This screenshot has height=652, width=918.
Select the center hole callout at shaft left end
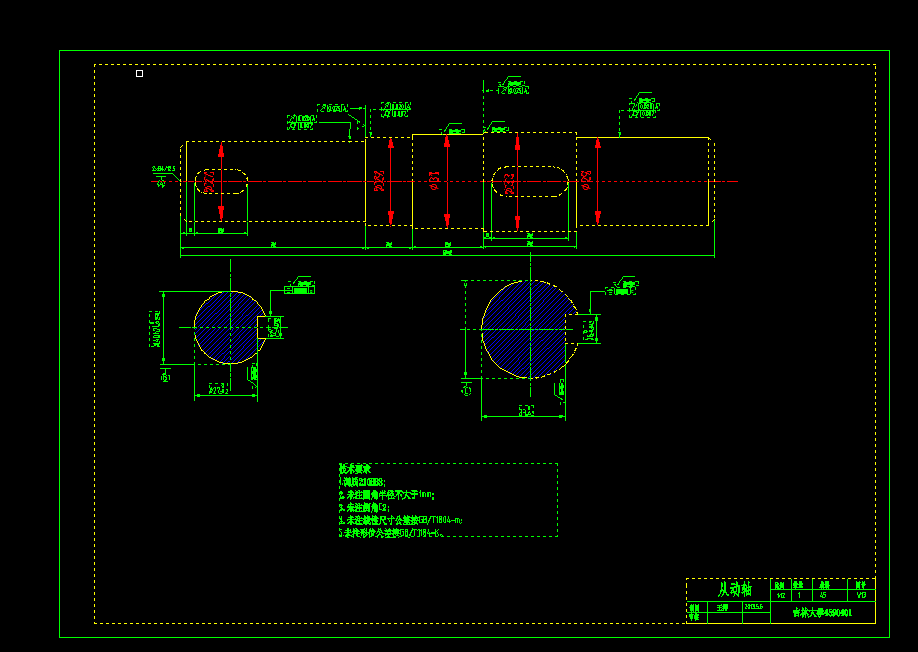coord(163,169)
